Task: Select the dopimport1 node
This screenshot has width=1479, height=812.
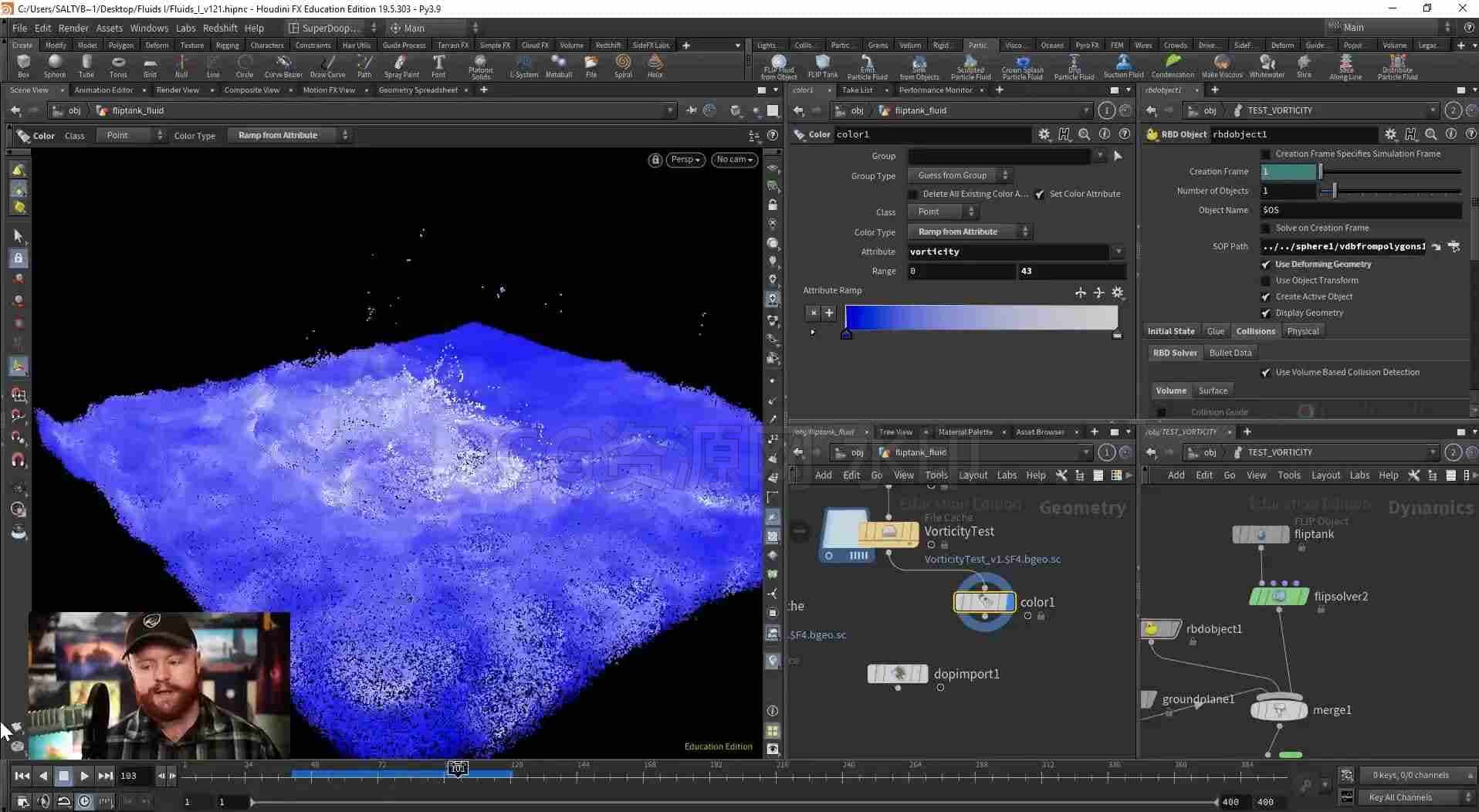Action: point(898,674)
